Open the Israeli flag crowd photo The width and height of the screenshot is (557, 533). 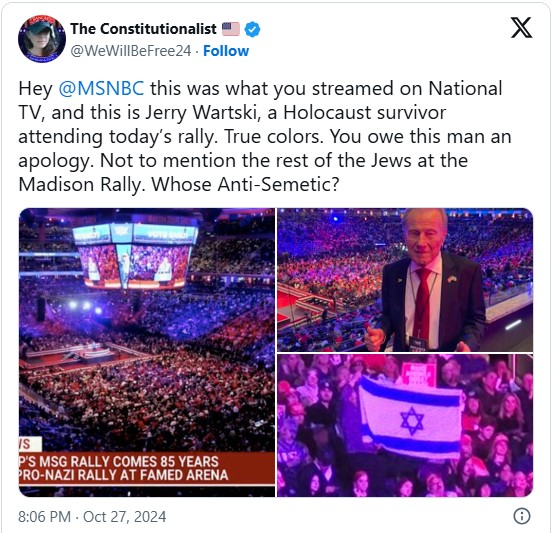coord(405,425)
